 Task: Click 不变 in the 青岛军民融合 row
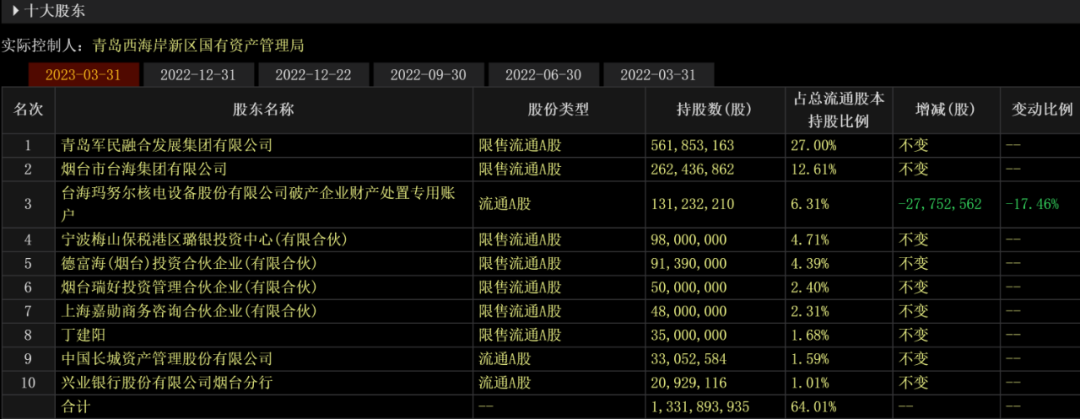[x=913, y=145]
